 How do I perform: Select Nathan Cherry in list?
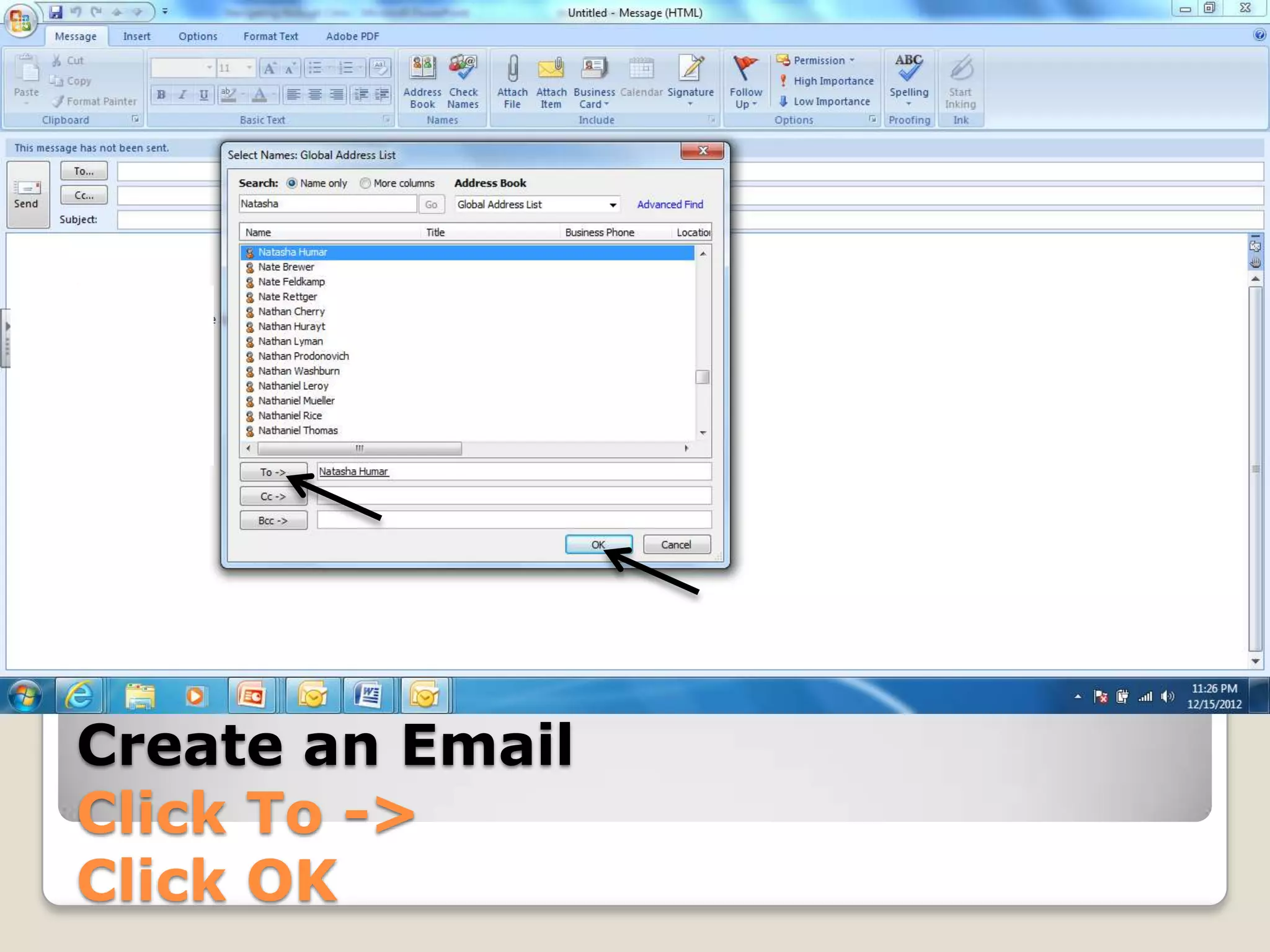pos(467,312)
